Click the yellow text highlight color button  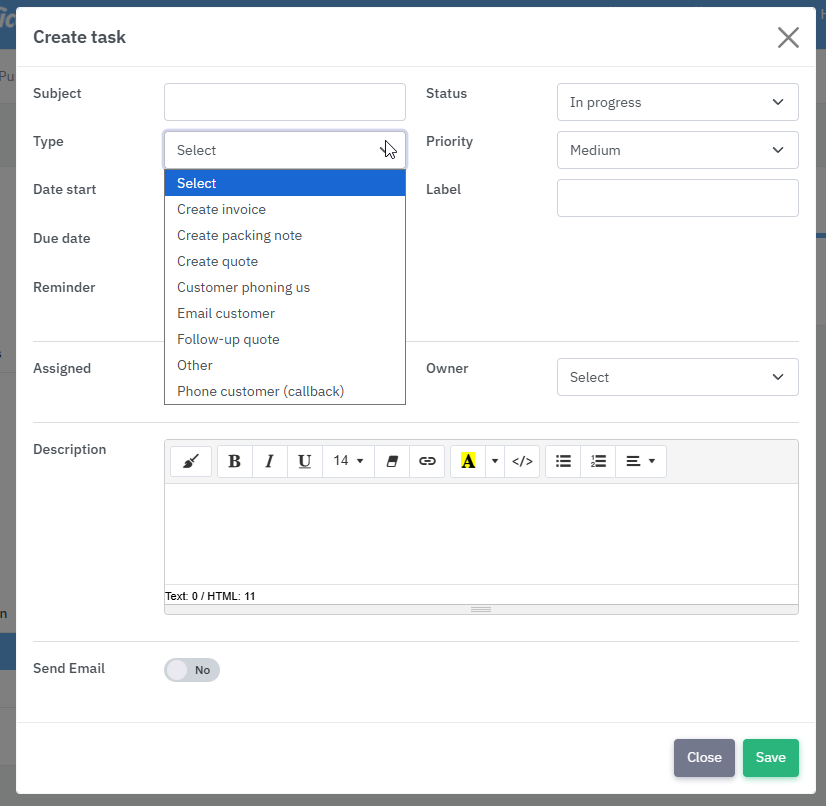[x=468, y=461]
